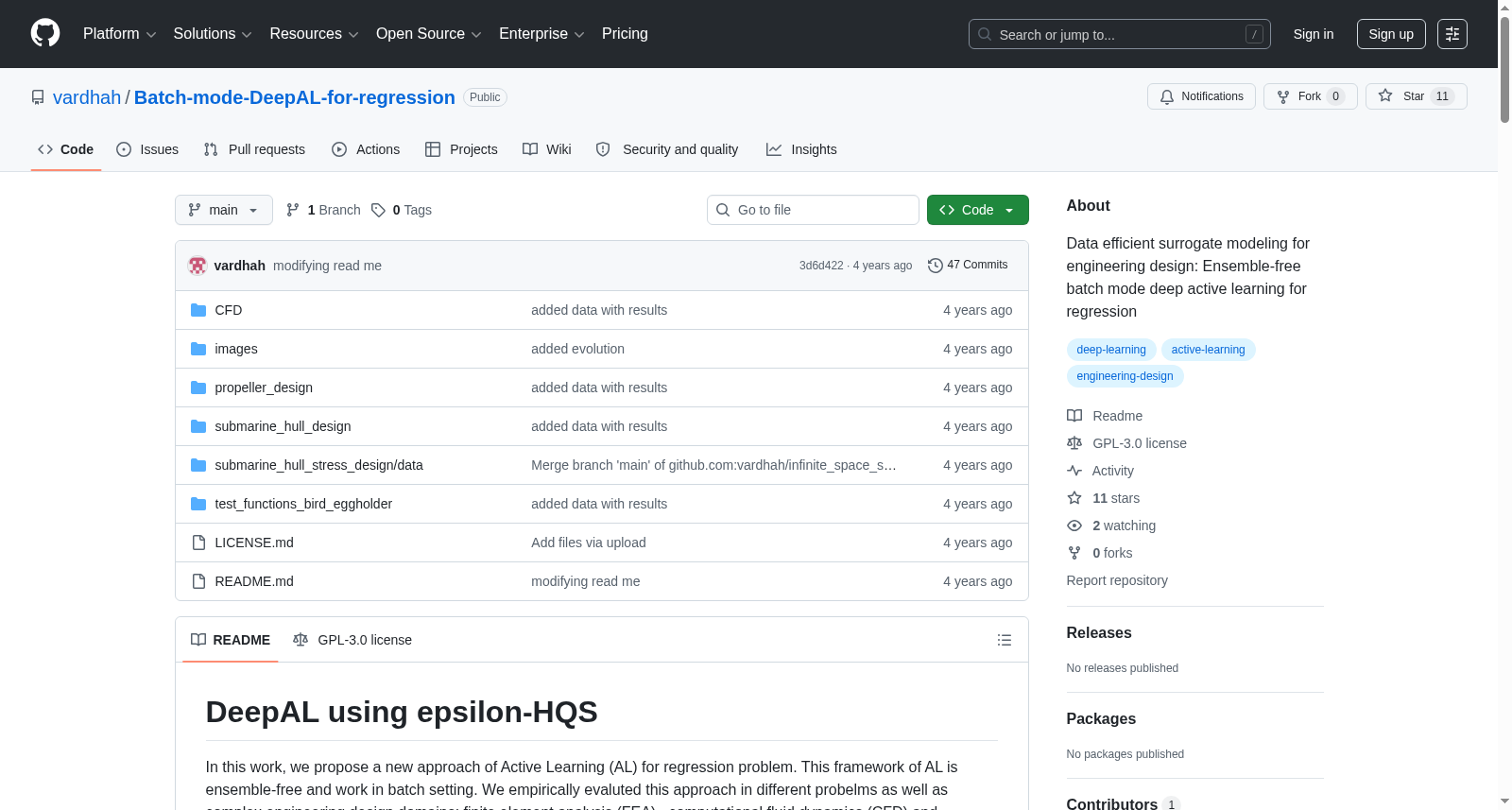Click the test_functions_bird_eggholder folder icon
Screen dimensions: 1512x810
pyautogui.click(x=198, y=504)
